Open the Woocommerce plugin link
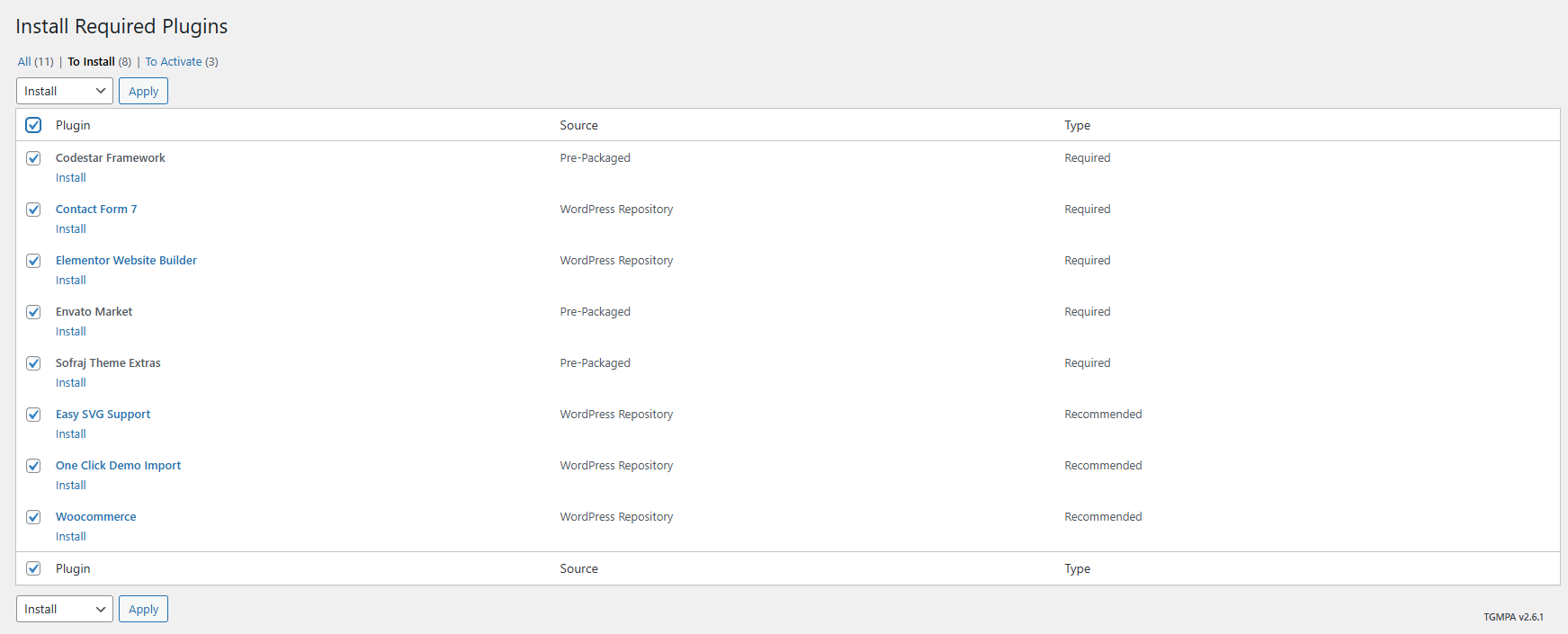 pyautogui.click(x=95, y=517)
